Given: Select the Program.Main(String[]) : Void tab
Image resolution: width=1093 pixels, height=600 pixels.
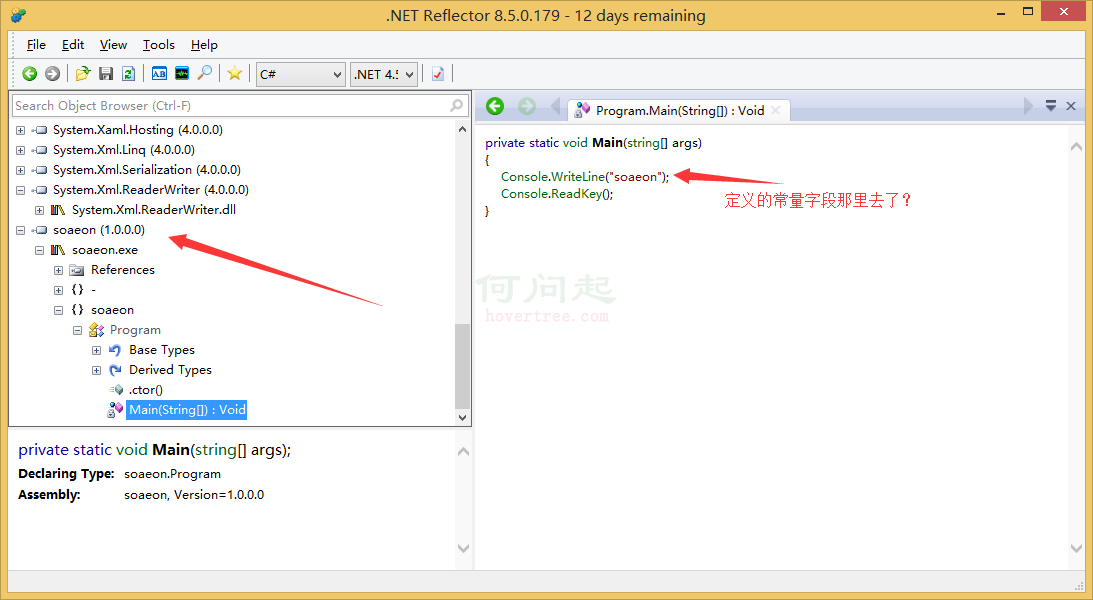Looking at the screenshot, I should [678, 110].
